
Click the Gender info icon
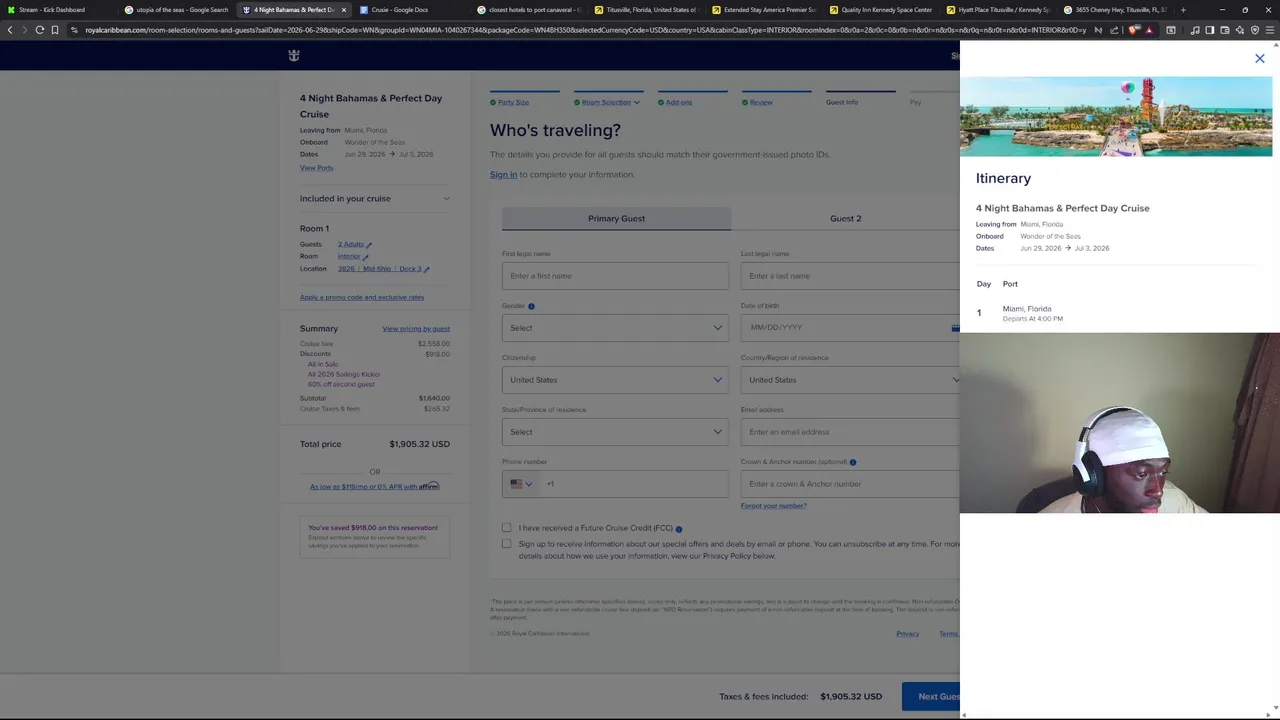pyautogui.click(x=531, y=306)
